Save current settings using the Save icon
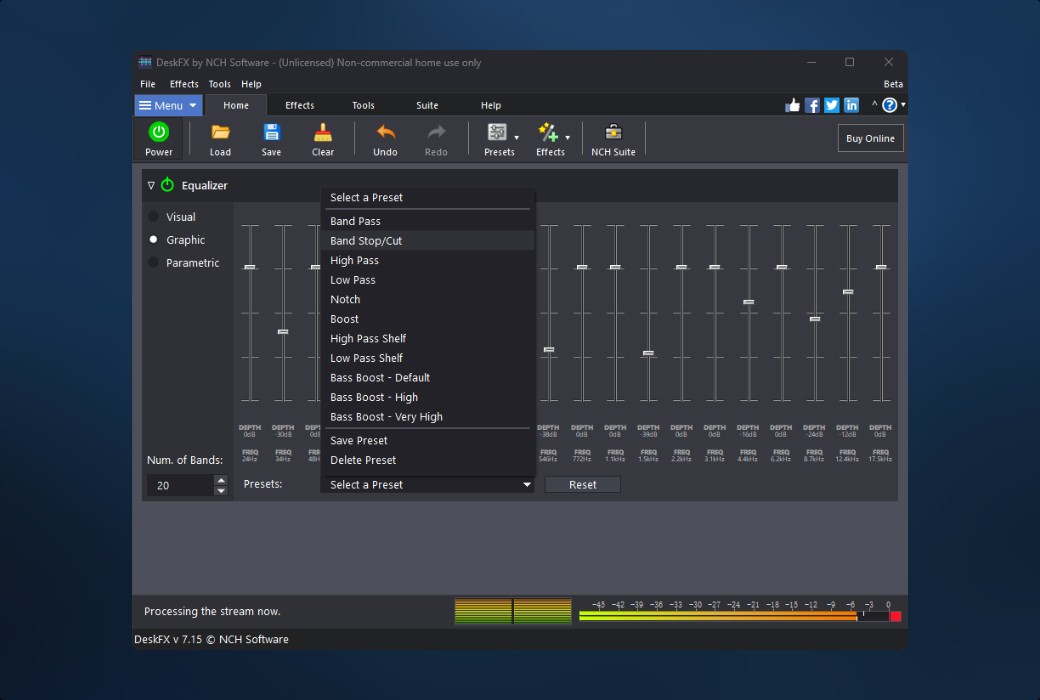 (271, 131)
